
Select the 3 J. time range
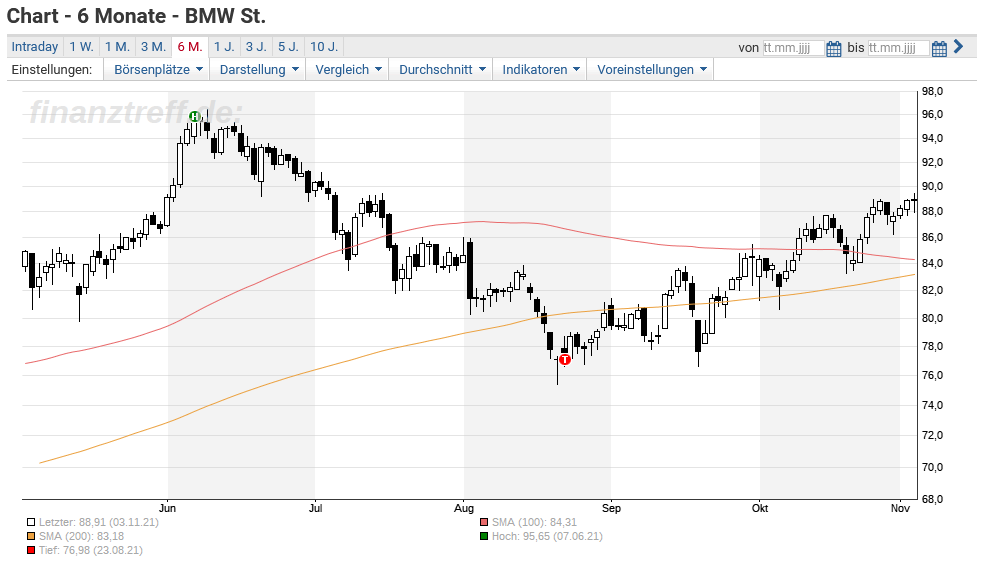click(256, 46)
